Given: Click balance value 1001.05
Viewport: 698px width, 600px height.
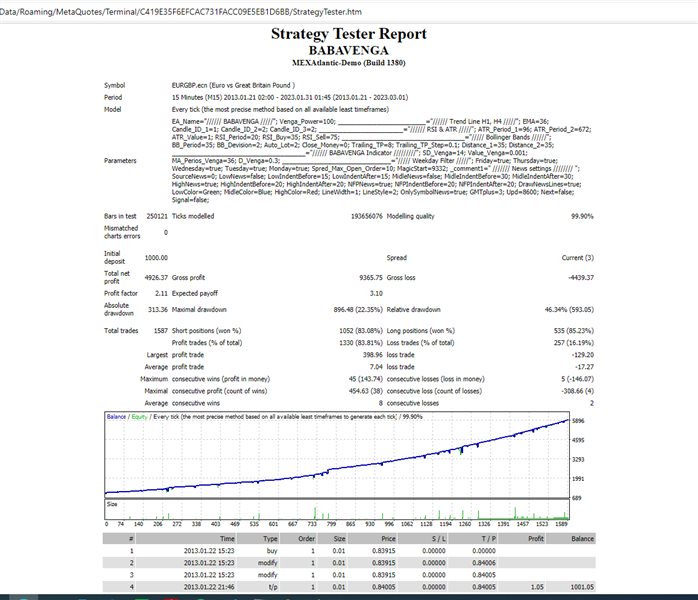Looking at the screenshot, I should coord(582,587).
